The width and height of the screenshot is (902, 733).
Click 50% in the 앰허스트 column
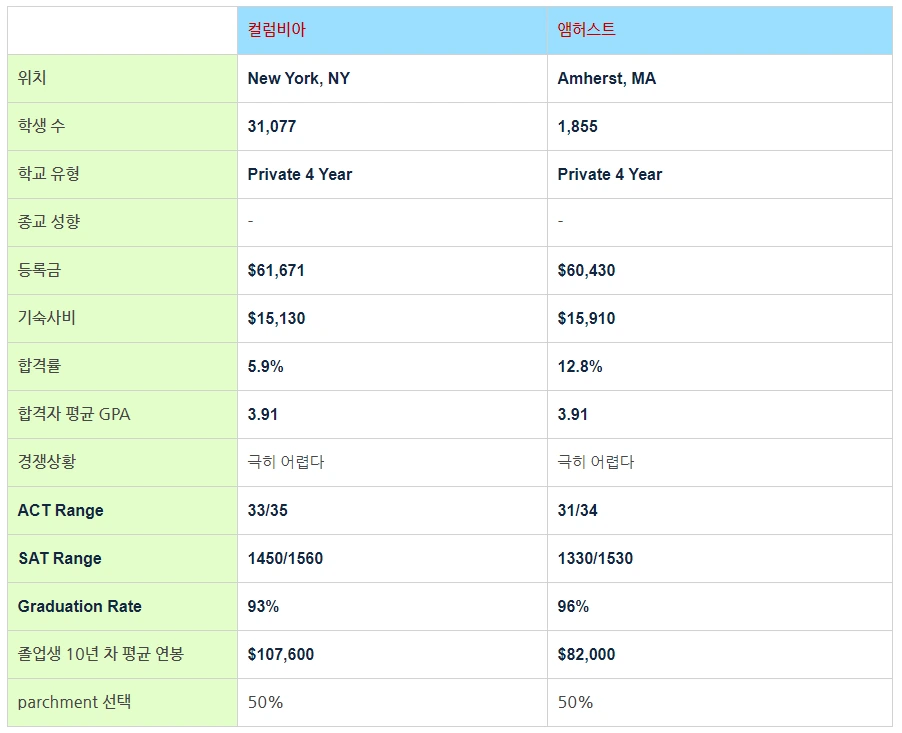[575, 703]
